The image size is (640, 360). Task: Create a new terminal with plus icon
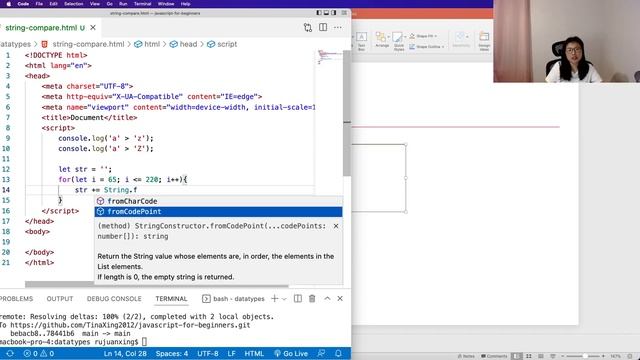[275, 299]
